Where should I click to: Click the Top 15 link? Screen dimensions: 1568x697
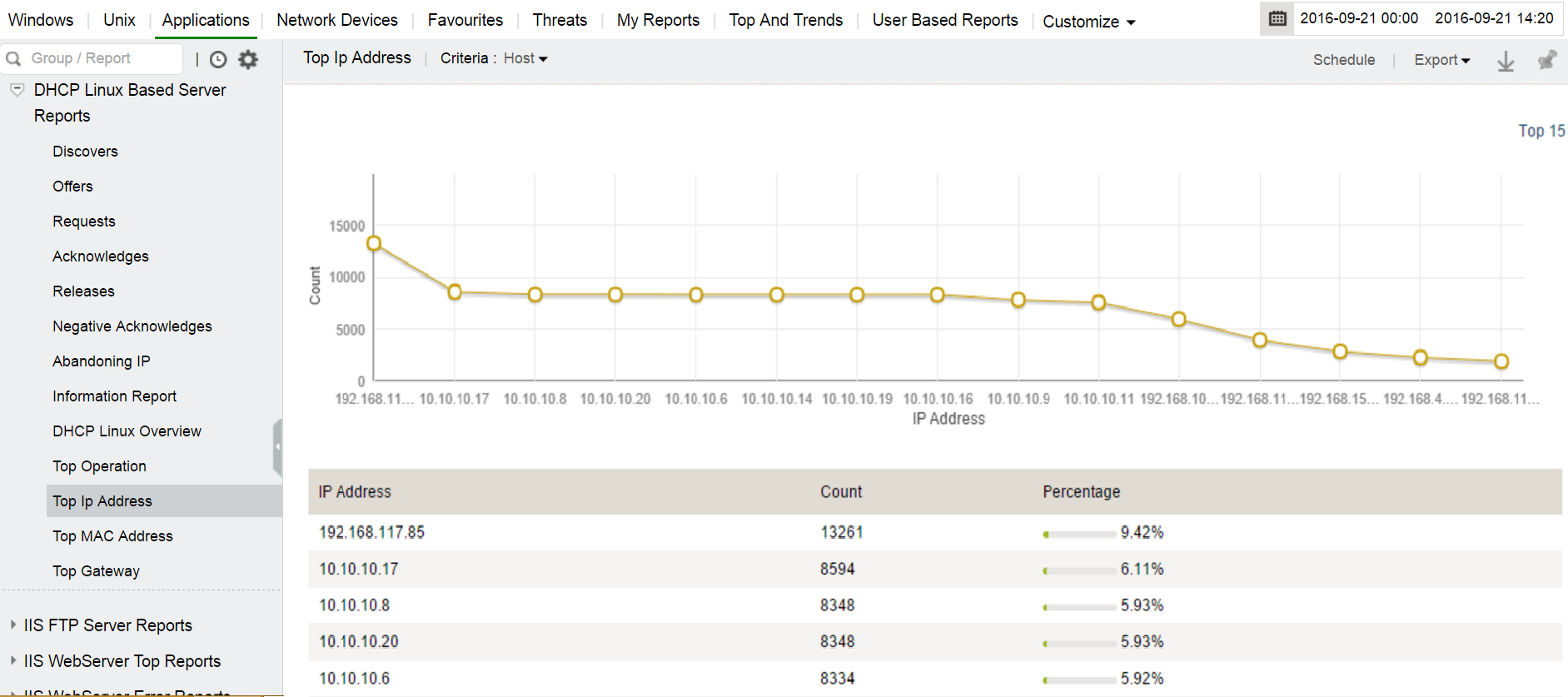1541,131
